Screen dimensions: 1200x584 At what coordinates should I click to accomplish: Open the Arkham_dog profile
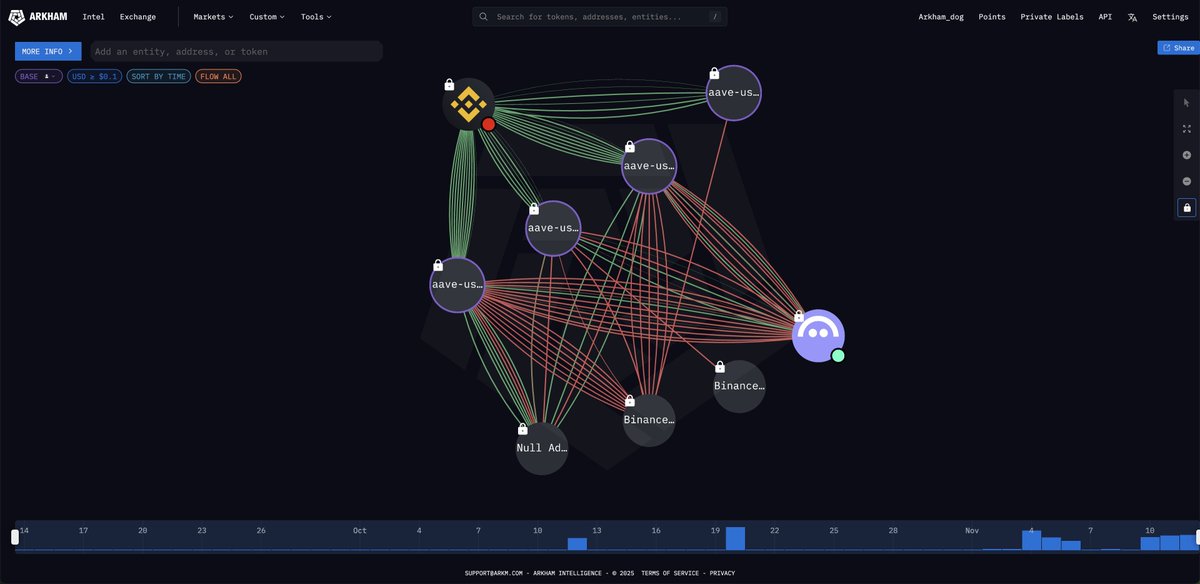[942, 17]
